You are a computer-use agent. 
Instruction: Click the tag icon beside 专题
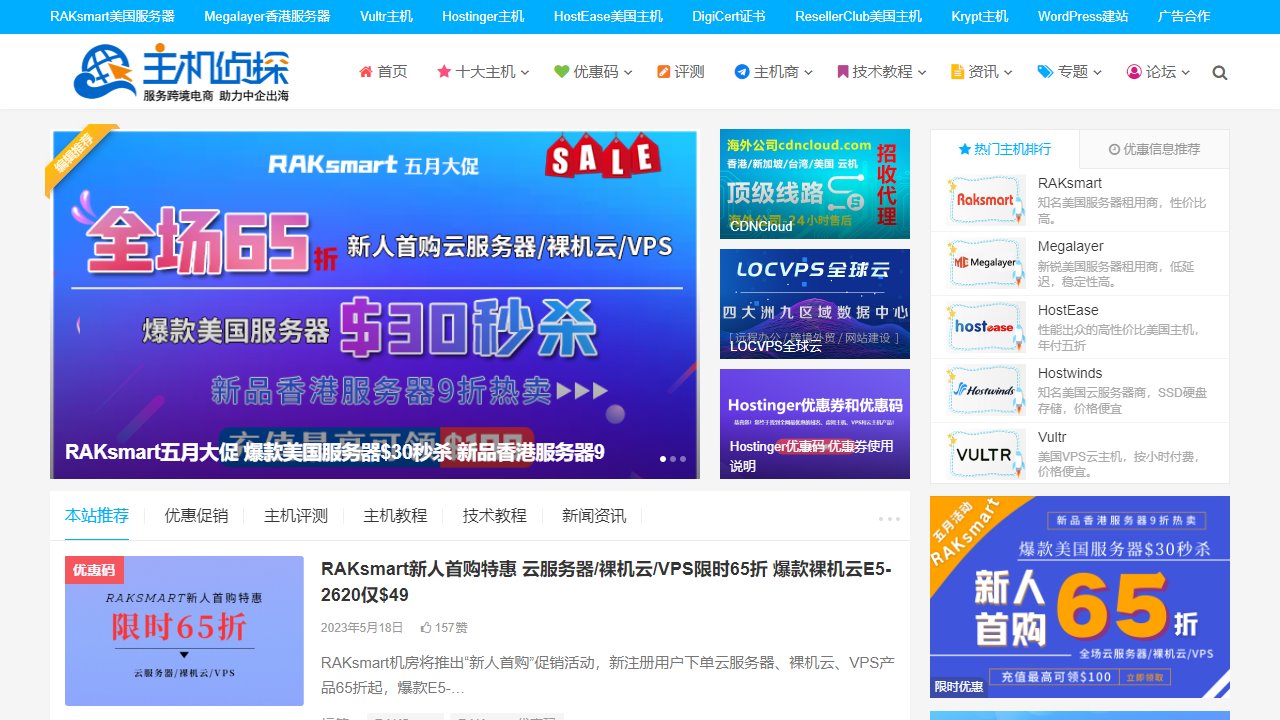(x=1046, y=72)
